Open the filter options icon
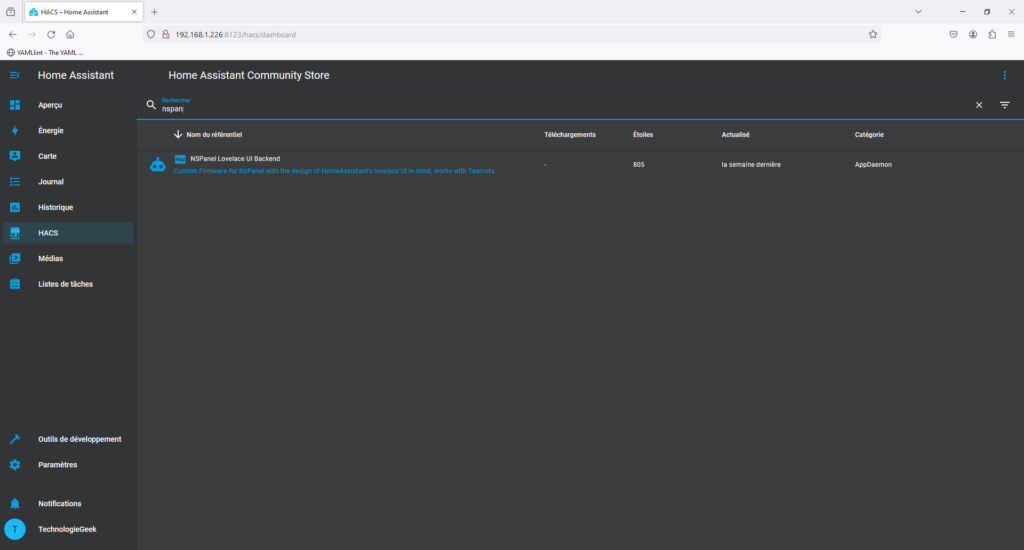The height and width of the screenshot is (550, 1024). 1004,105
